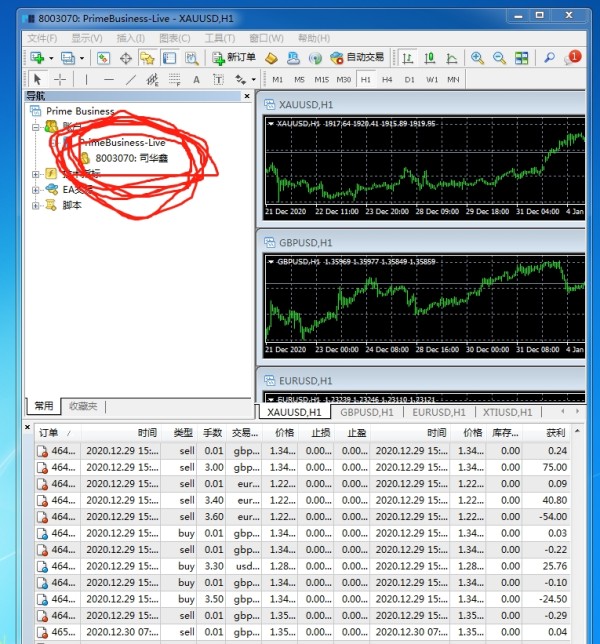Select the trendline drawing tool

point(131,79)
